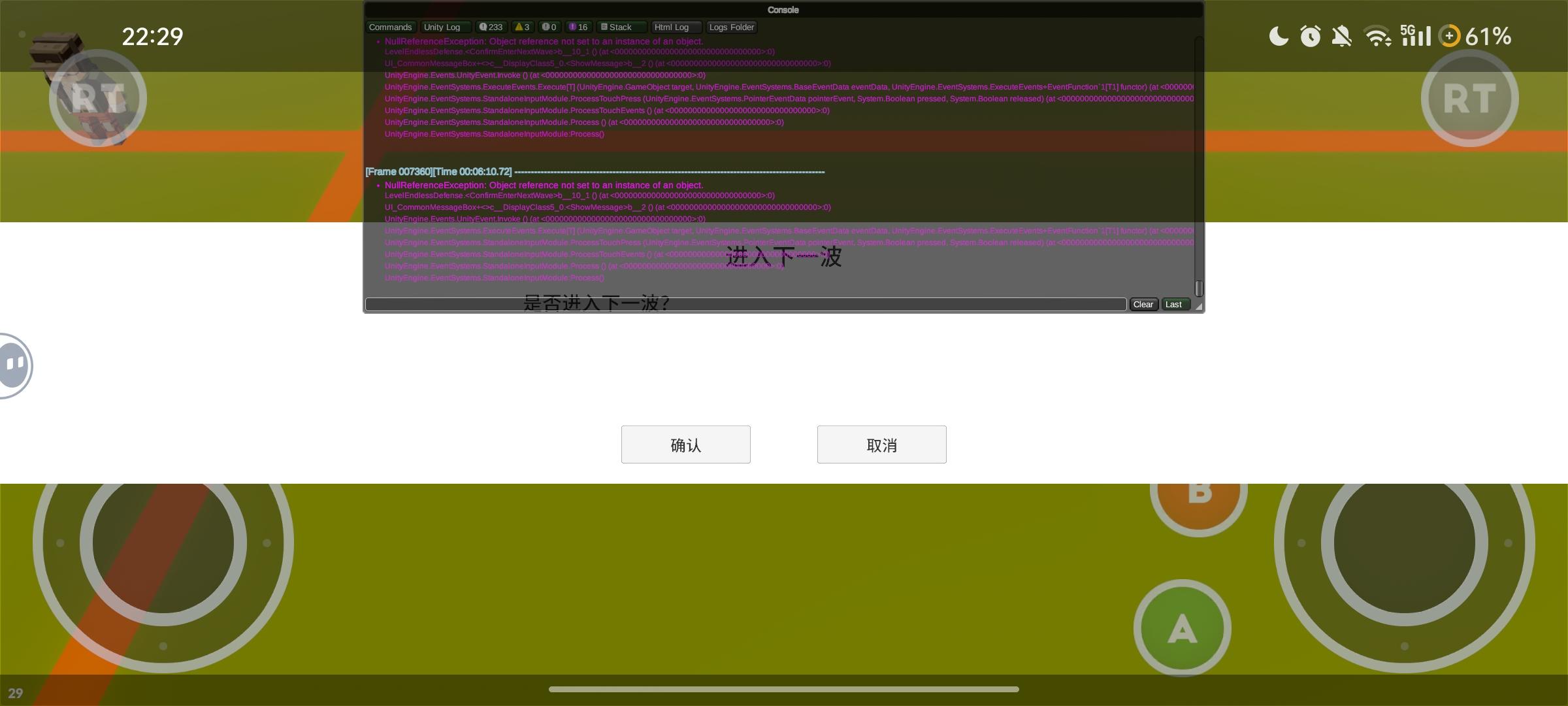The height and width of the screenshot is (706, 1568).
Task: Toggle the Stack trace option
Action: 621,27
